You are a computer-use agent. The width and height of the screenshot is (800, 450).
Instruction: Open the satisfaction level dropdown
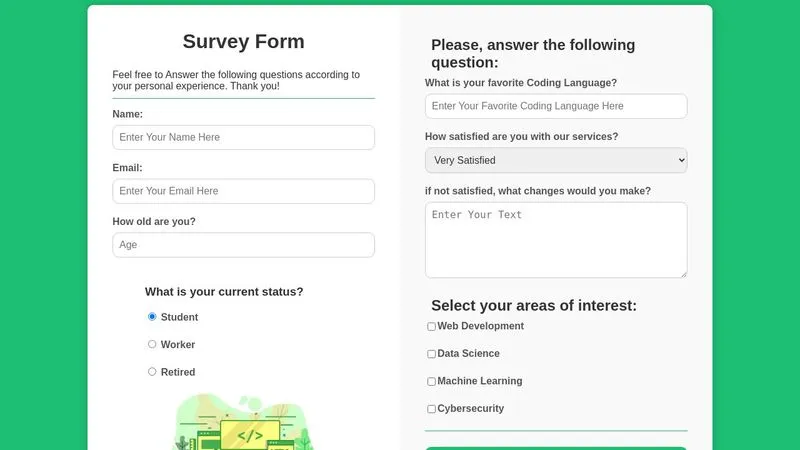[x=556, y=160]
